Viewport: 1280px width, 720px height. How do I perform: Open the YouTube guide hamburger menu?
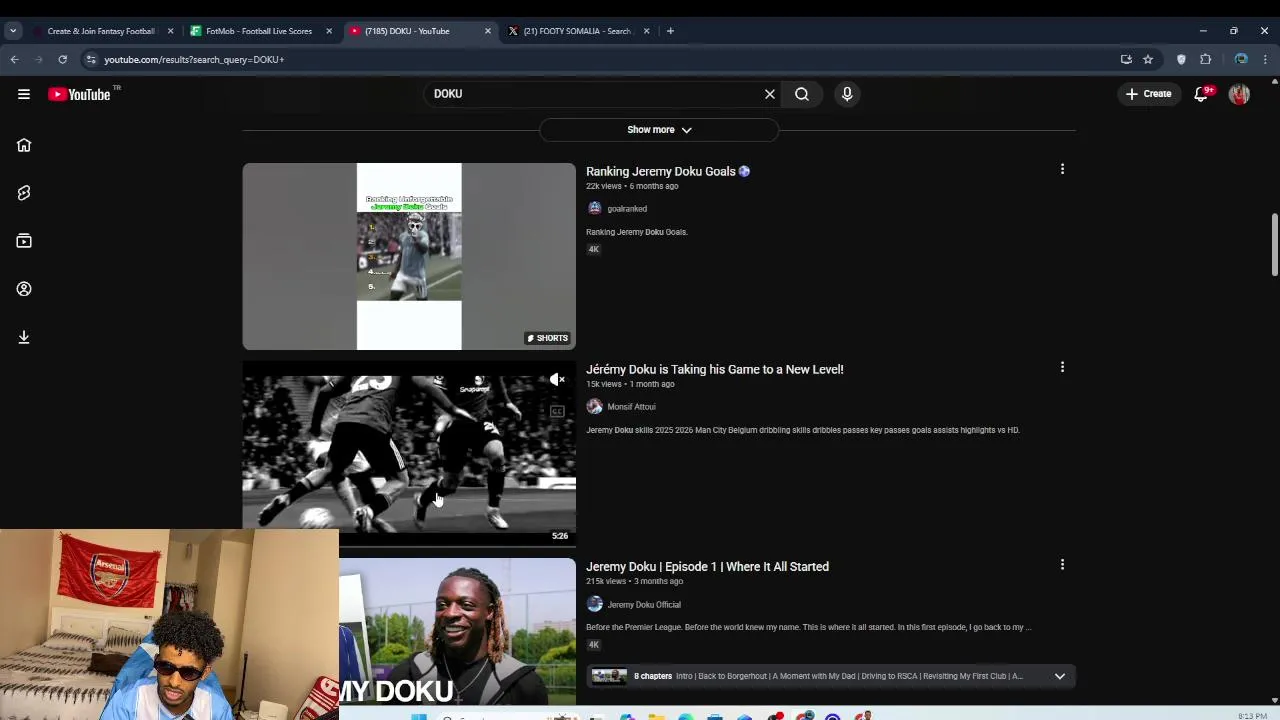tap(24, 94)
